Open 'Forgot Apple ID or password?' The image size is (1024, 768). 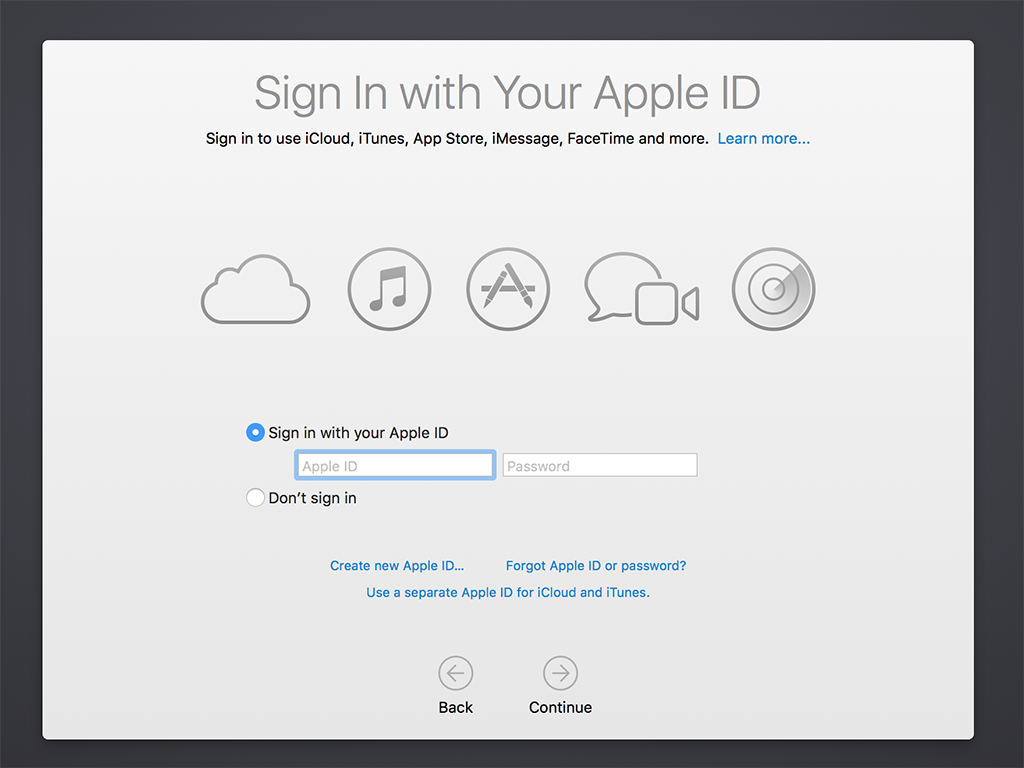(596, 565)
